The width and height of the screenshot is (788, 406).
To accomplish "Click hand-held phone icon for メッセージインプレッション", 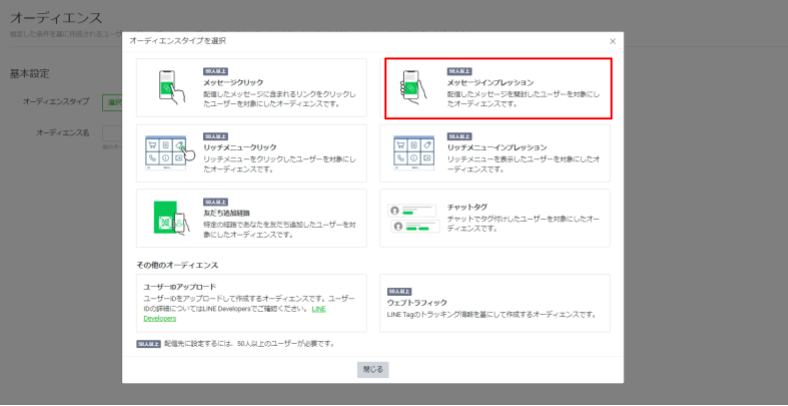I will (x=415, y=87).
